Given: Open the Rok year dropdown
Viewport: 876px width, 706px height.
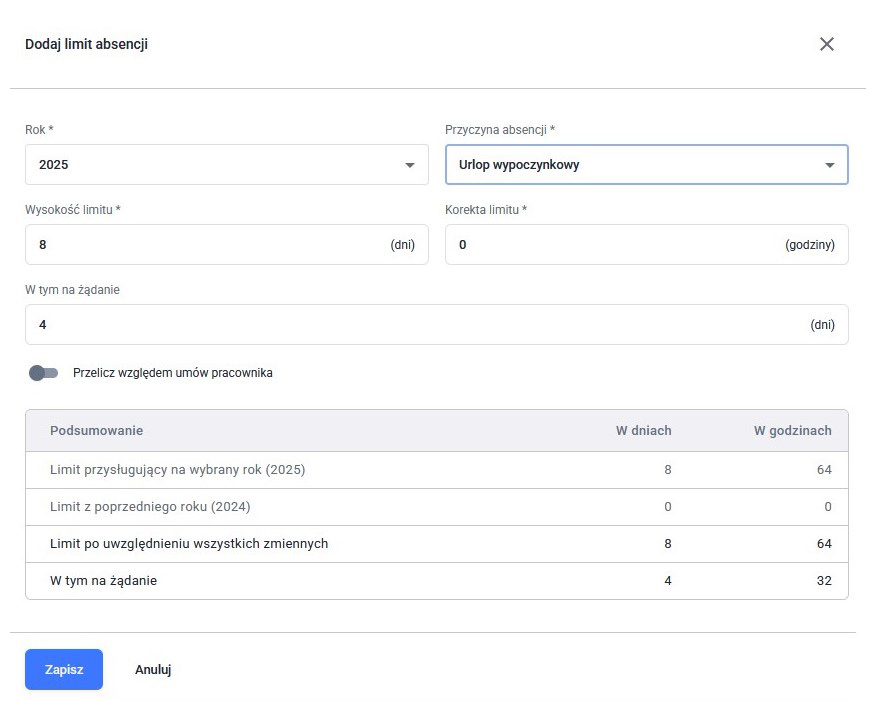Looking at the screenshot, I should click(x=226, y=165).
